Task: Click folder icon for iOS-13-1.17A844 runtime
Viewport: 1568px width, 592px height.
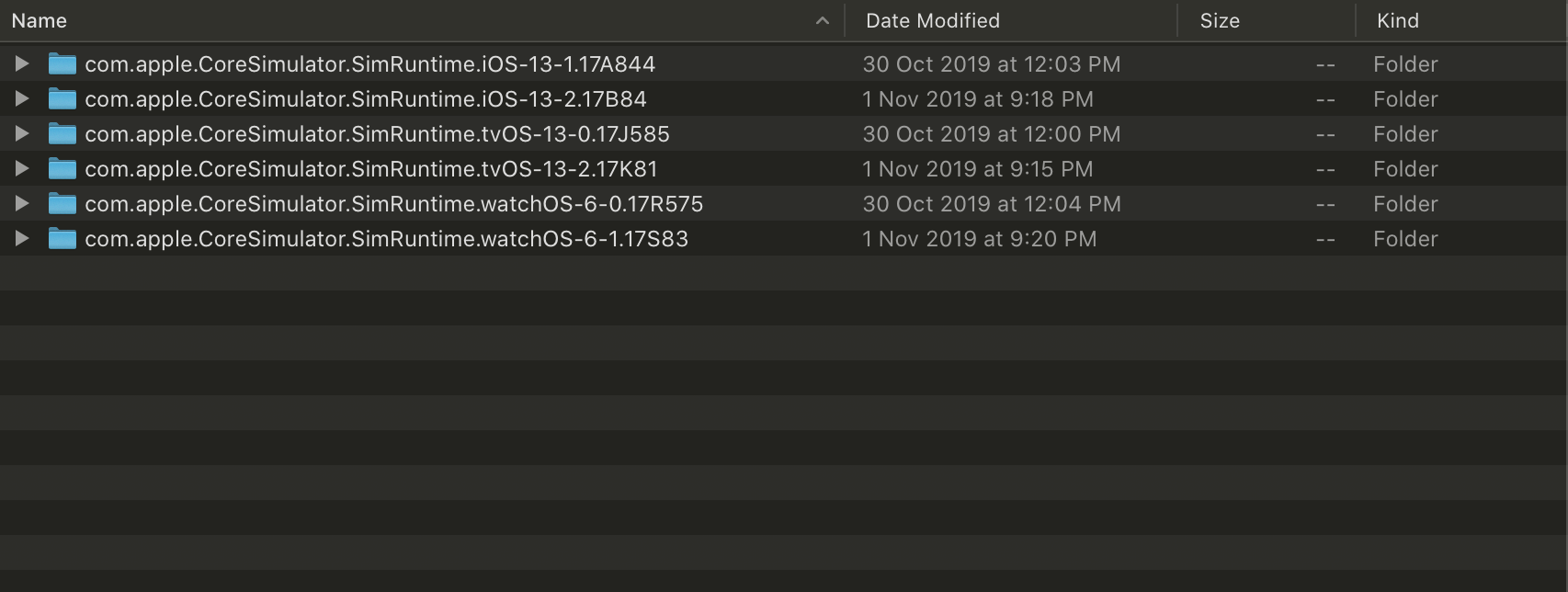Action: (62, 64)
